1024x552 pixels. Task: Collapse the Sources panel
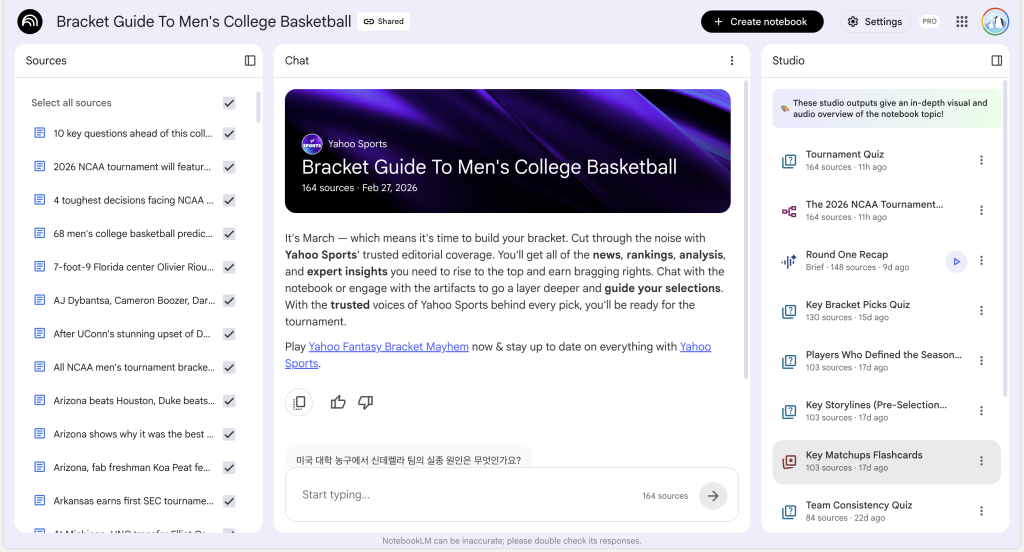coord(250,60)
